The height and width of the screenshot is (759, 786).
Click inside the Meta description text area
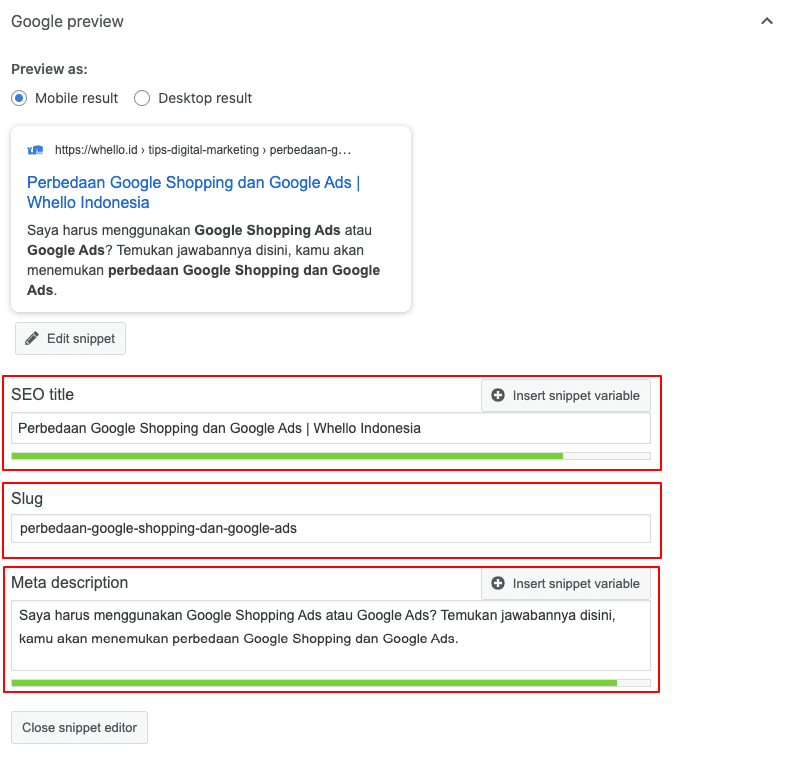(x=330, y=635)
